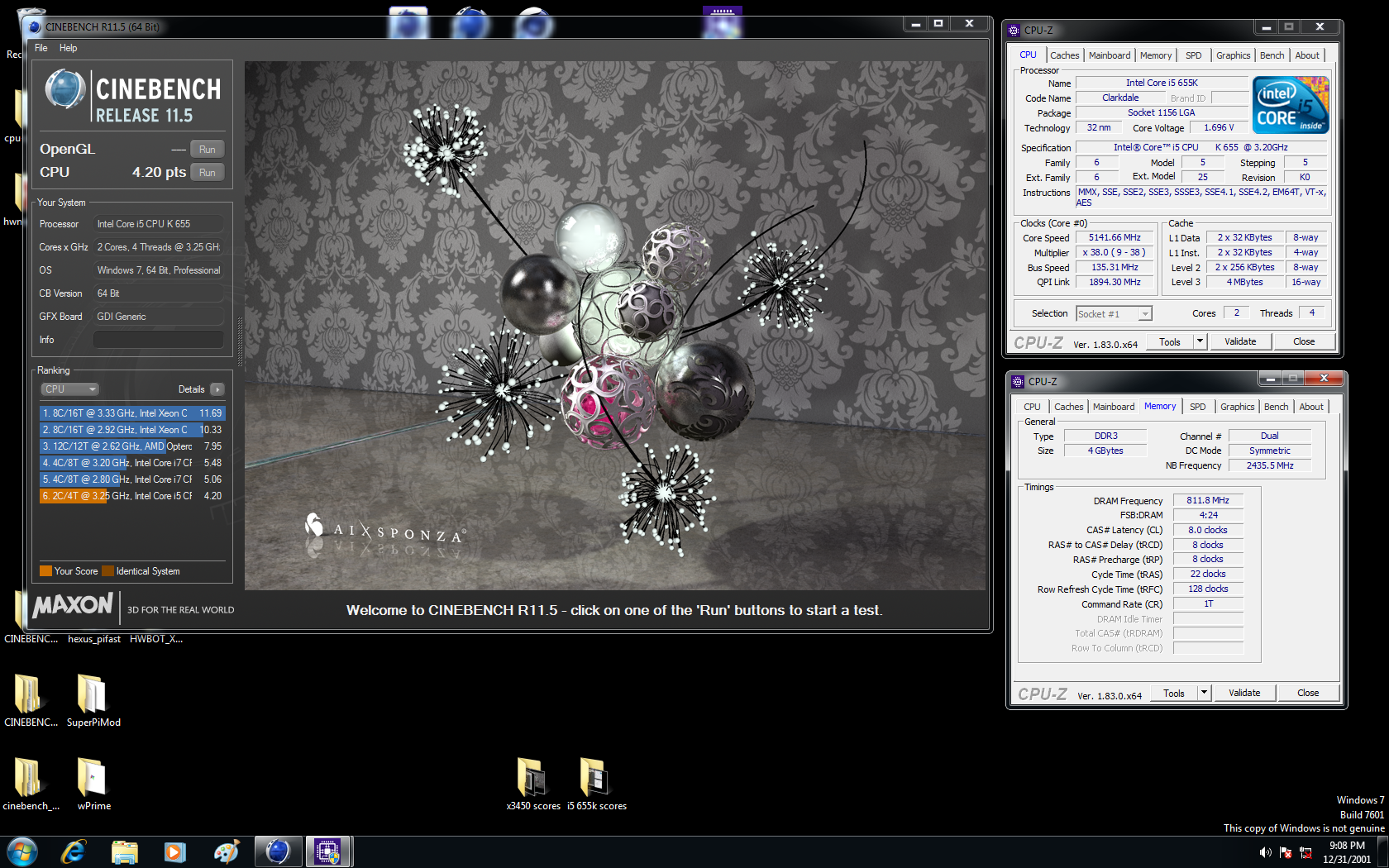Click CPU-Z title bar icon of lower window
This screenshot has width=1389, height=868.
1018,382
